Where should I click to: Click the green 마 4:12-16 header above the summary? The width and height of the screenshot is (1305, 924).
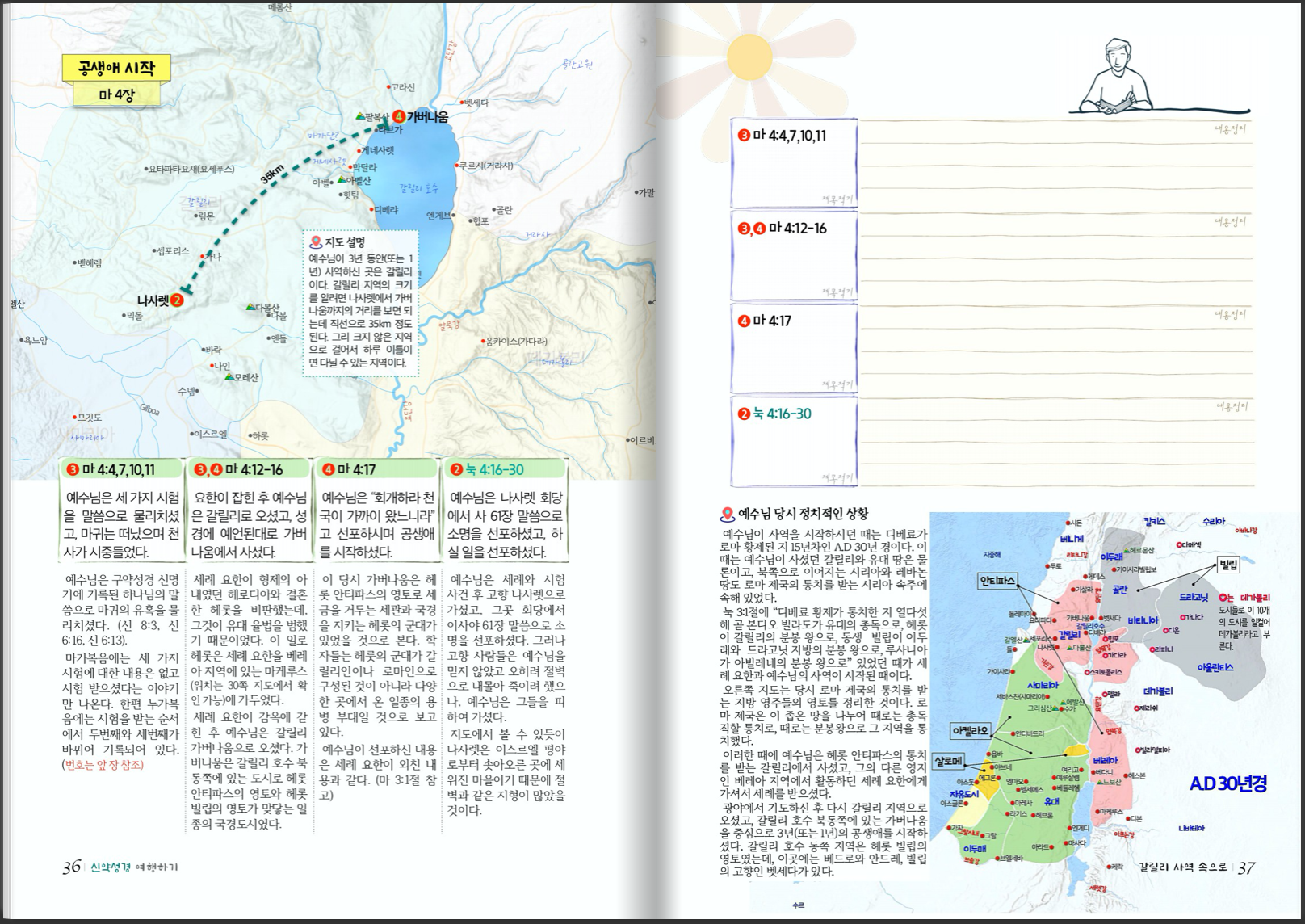(x=250, y=469)
